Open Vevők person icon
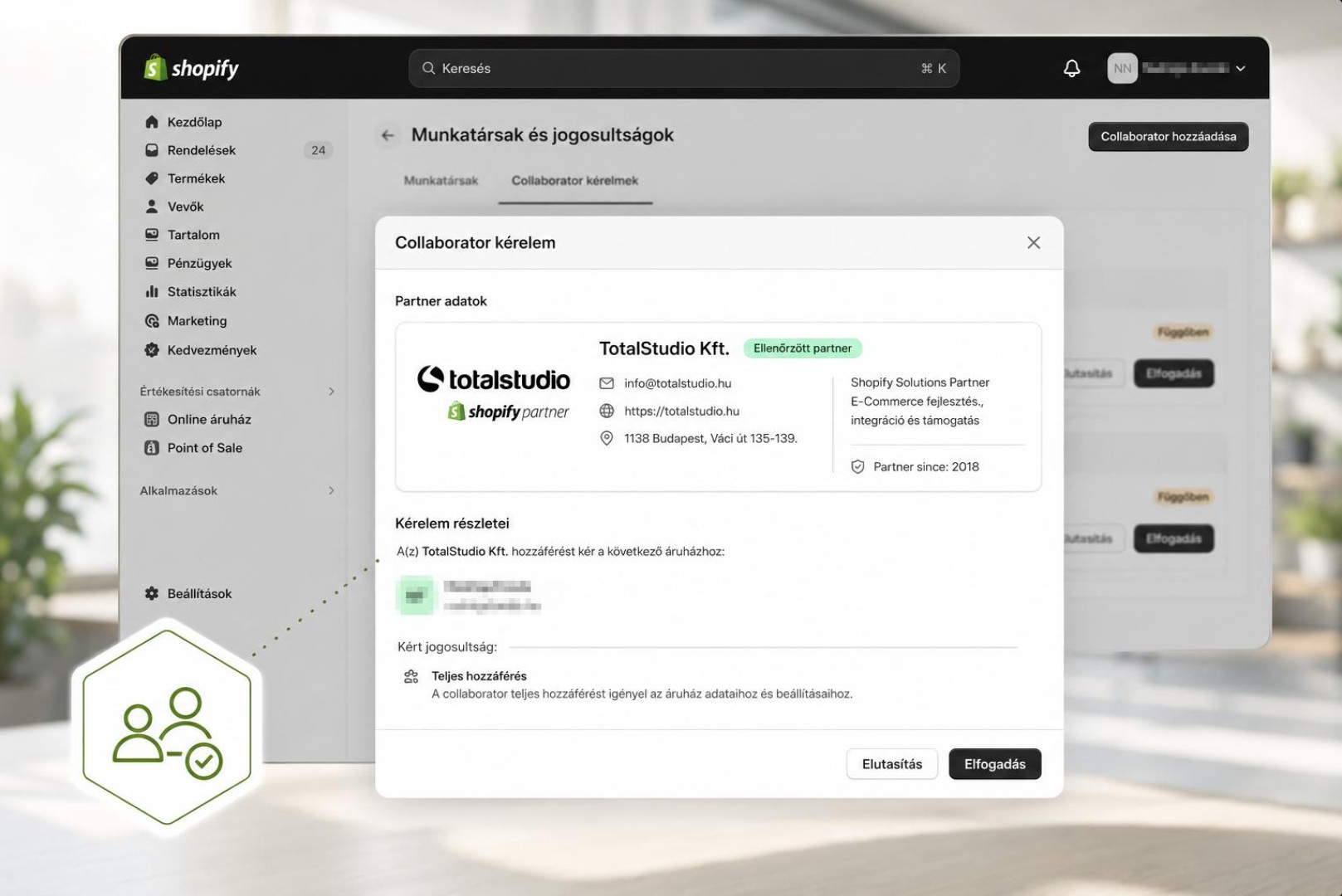This screenshot has height=896, width=1342. 152,207
